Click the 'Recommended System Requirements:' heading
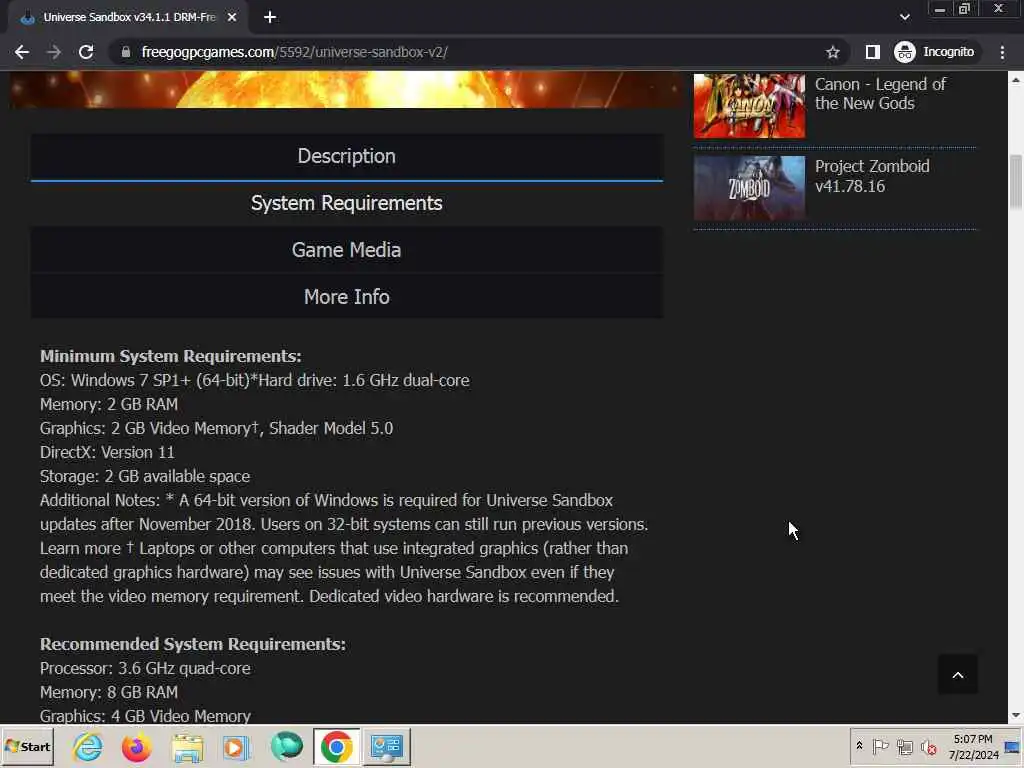Viewport: 1024px width, 768px height. [x=193, y=644]
